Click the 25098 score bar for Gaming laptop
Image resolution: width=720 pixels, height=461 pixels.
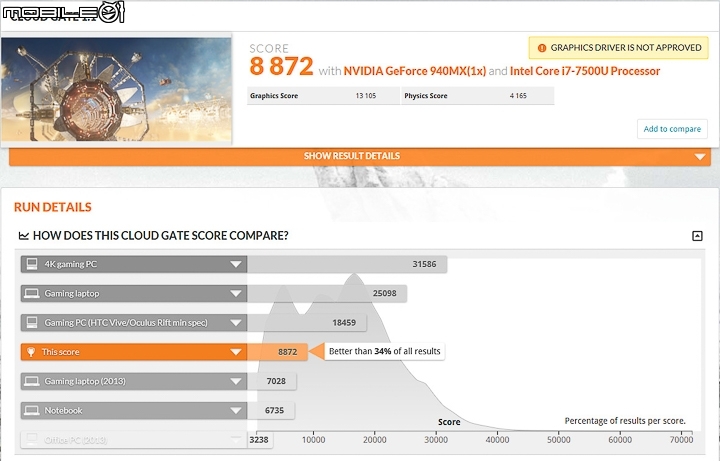(x=326, y=293)
